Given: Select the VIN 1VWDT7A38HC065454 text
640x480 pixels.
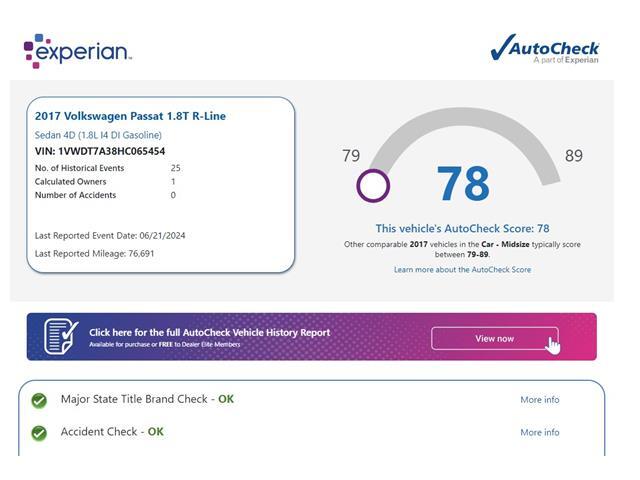Looking at the screenshot, I should [x=100, y=151].
